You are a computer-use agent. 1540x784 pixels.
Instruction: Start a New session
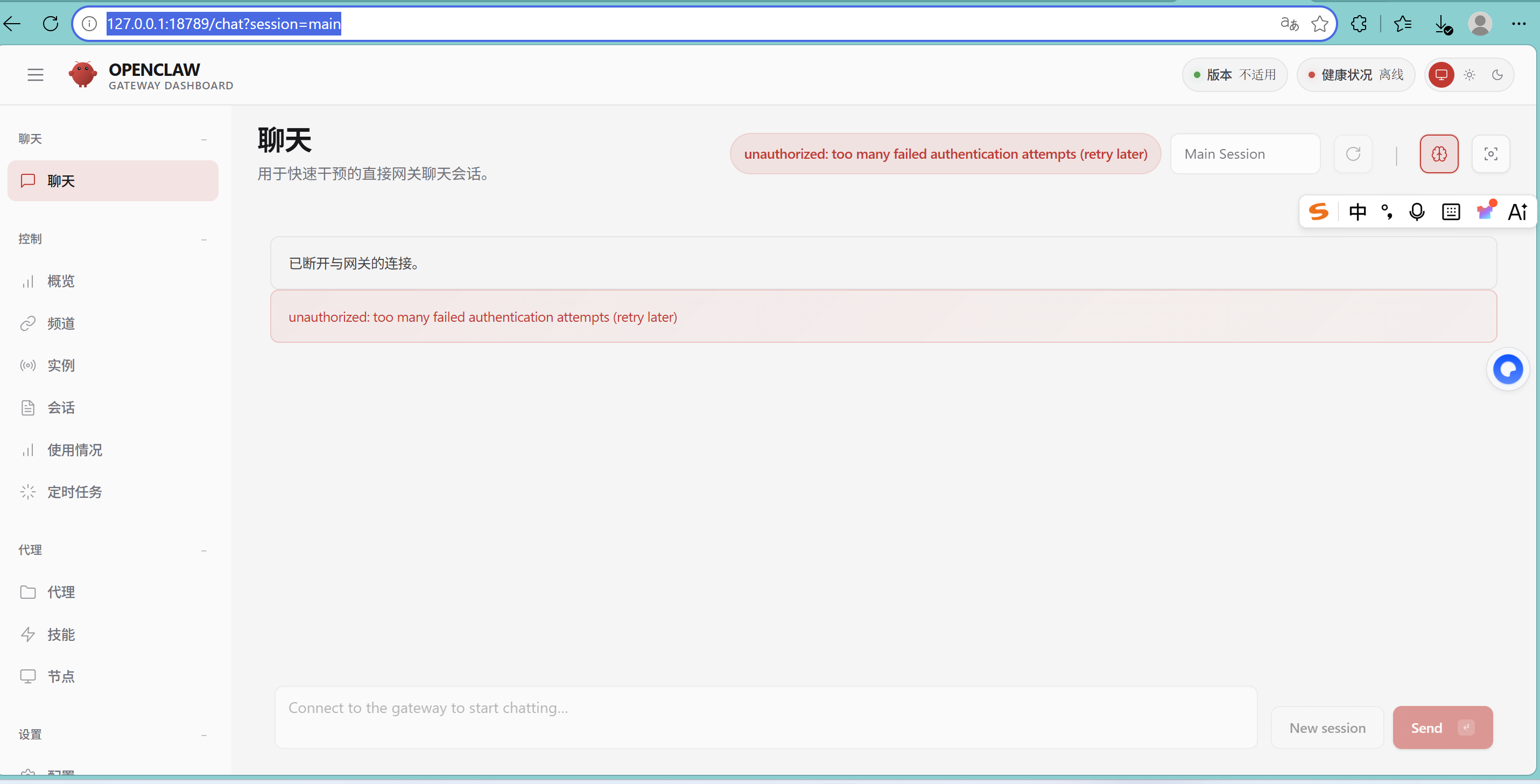tap(1327, 728)
